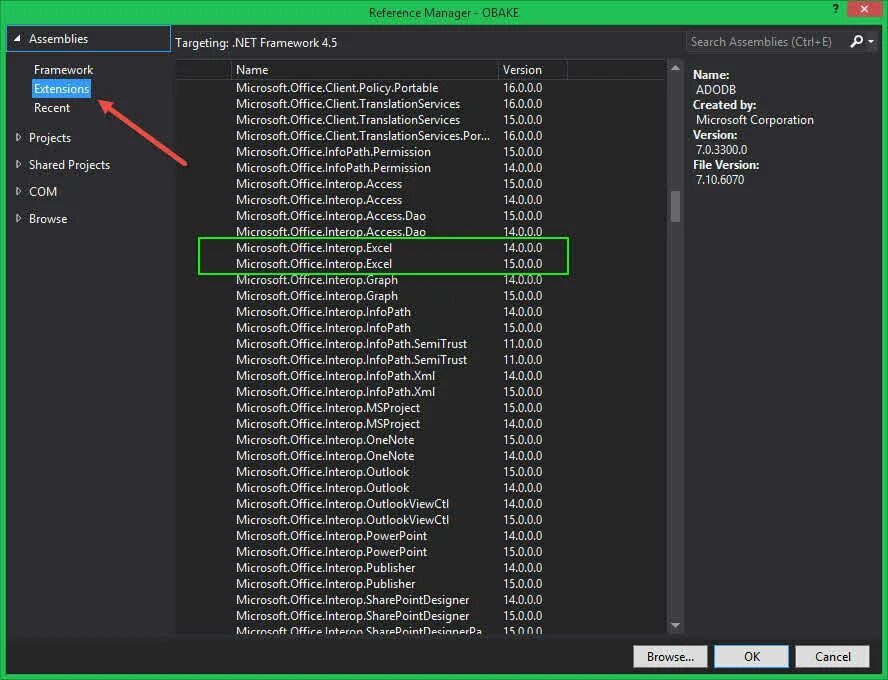Screen dimensions: 888x680
Task: Click the Microsoft Corporation creator text
Action: coord(754,119)
